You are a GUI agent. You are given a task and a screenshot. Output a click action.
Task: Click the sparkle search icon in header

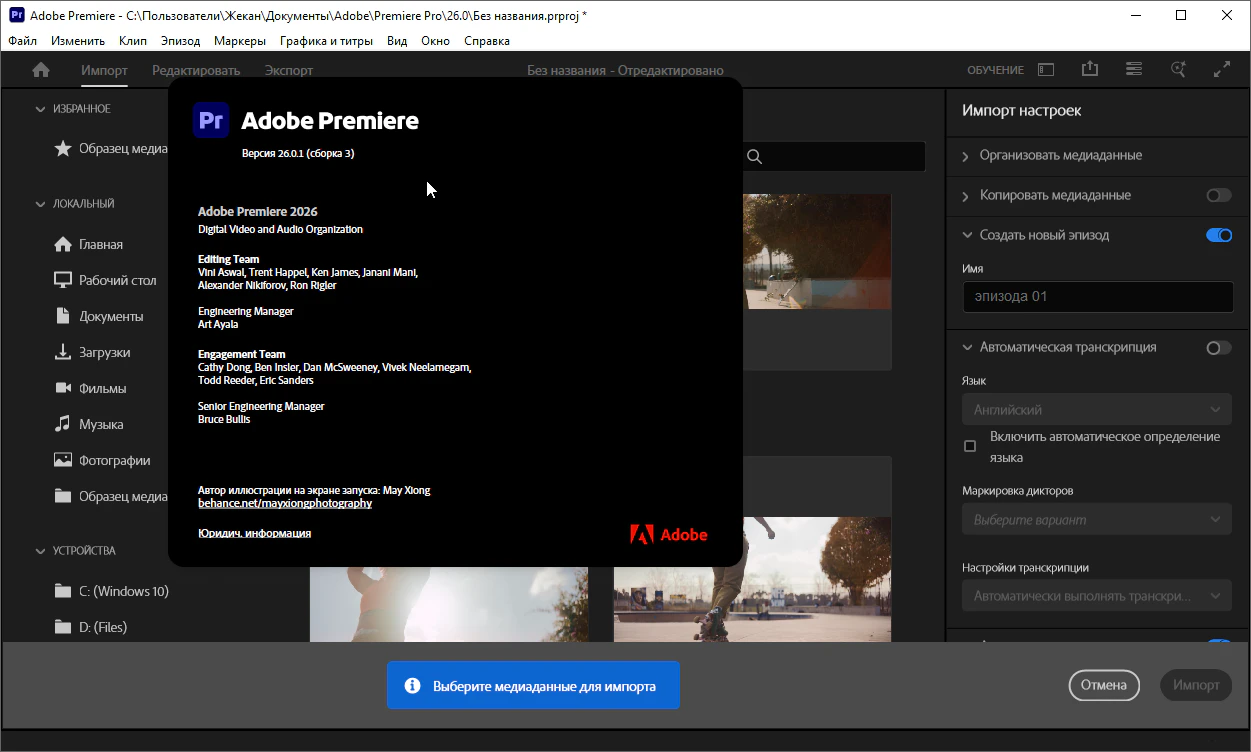click(1178, 69)
